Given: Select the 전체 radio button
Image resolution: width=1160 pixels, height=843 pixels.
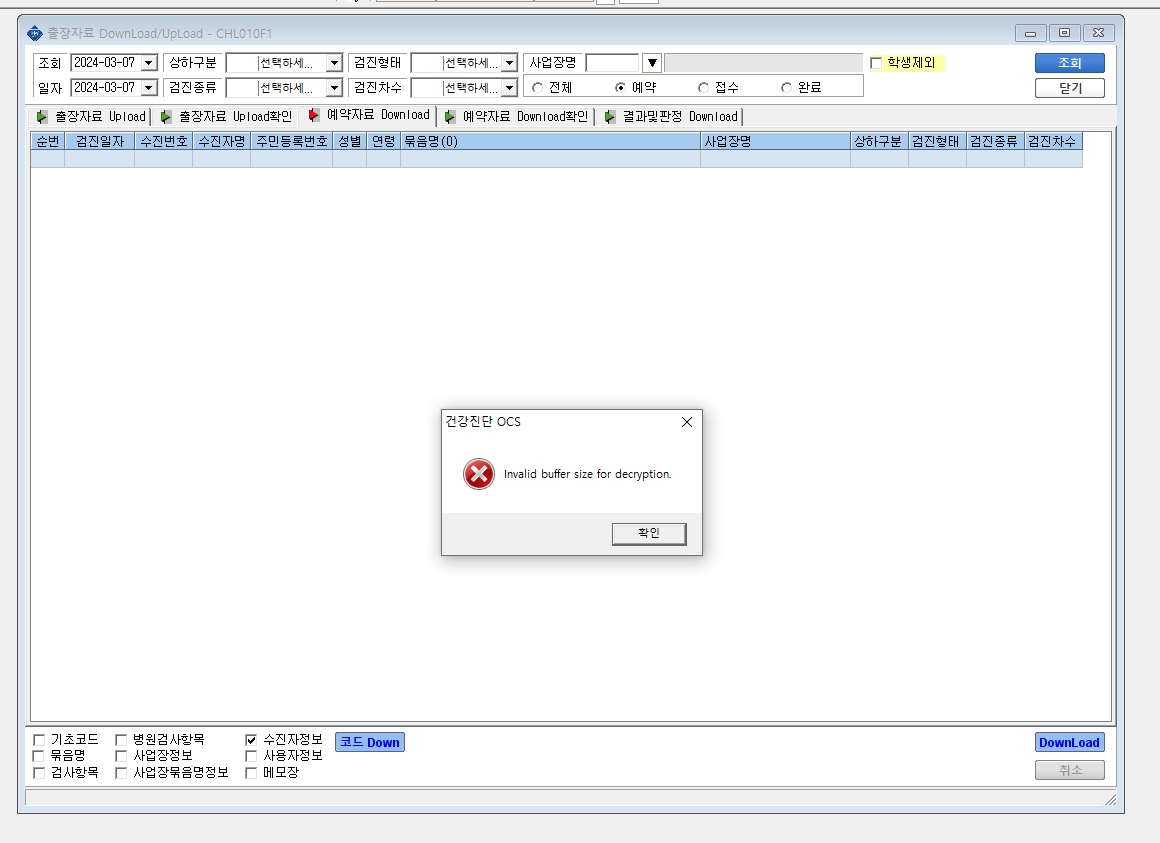Looking at the screenshot, I should click(538, 87).
